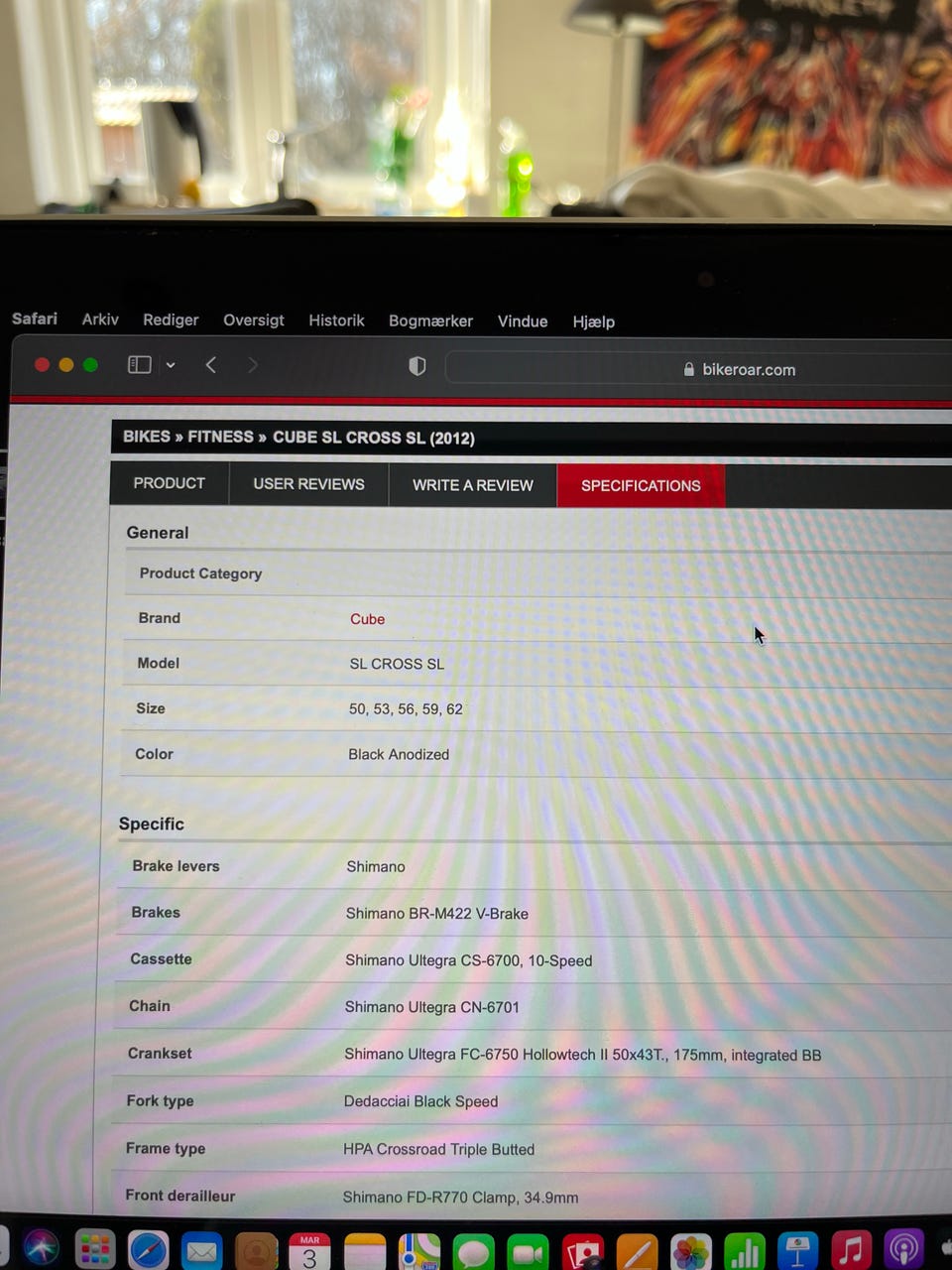Open Contacts from the Dock
Image resolution: width=952 pixels, height=1270 pixels.
(x=256, y=1251)
